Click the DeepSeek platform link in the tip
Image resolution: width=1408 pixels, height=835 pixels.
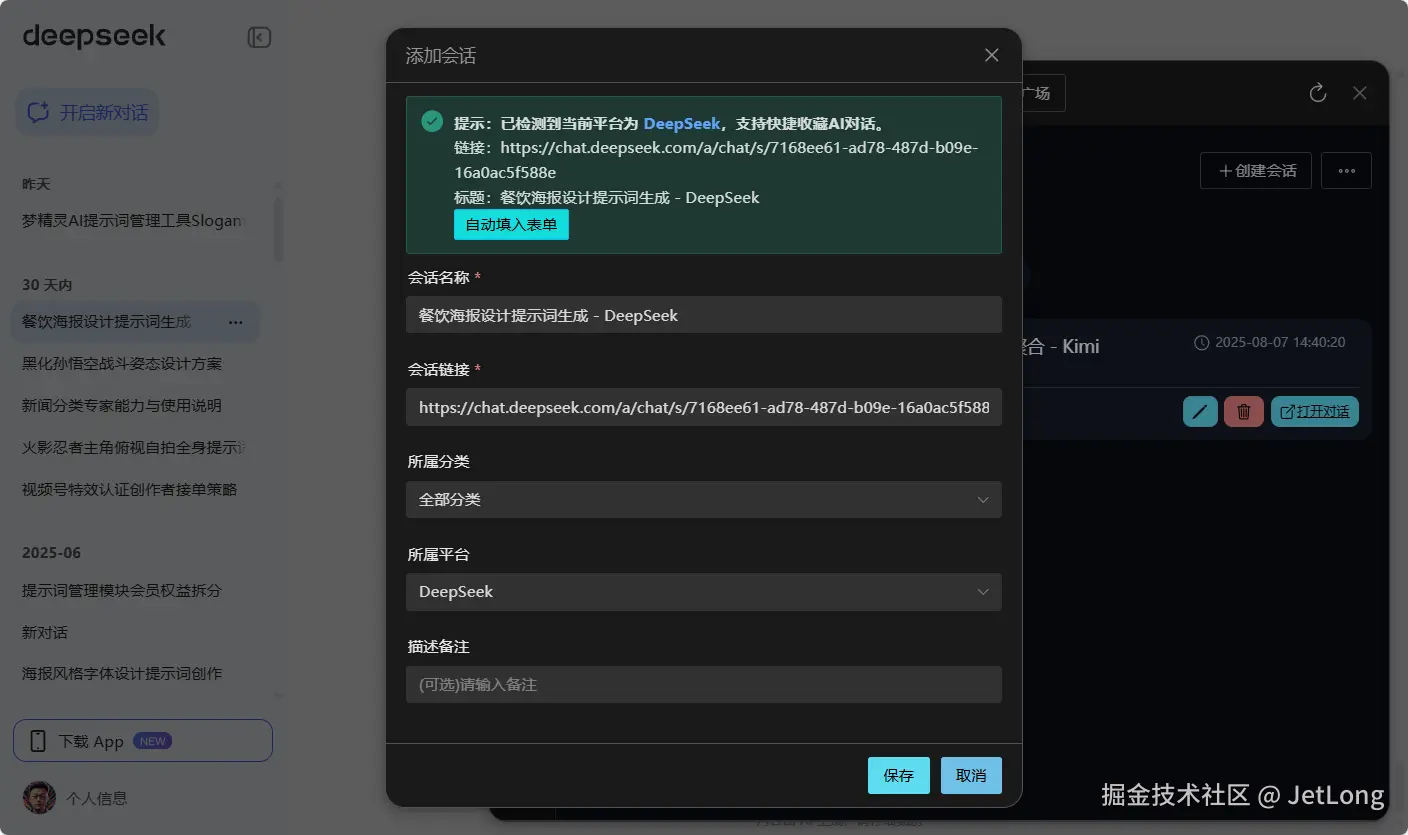tap(682, 123)
